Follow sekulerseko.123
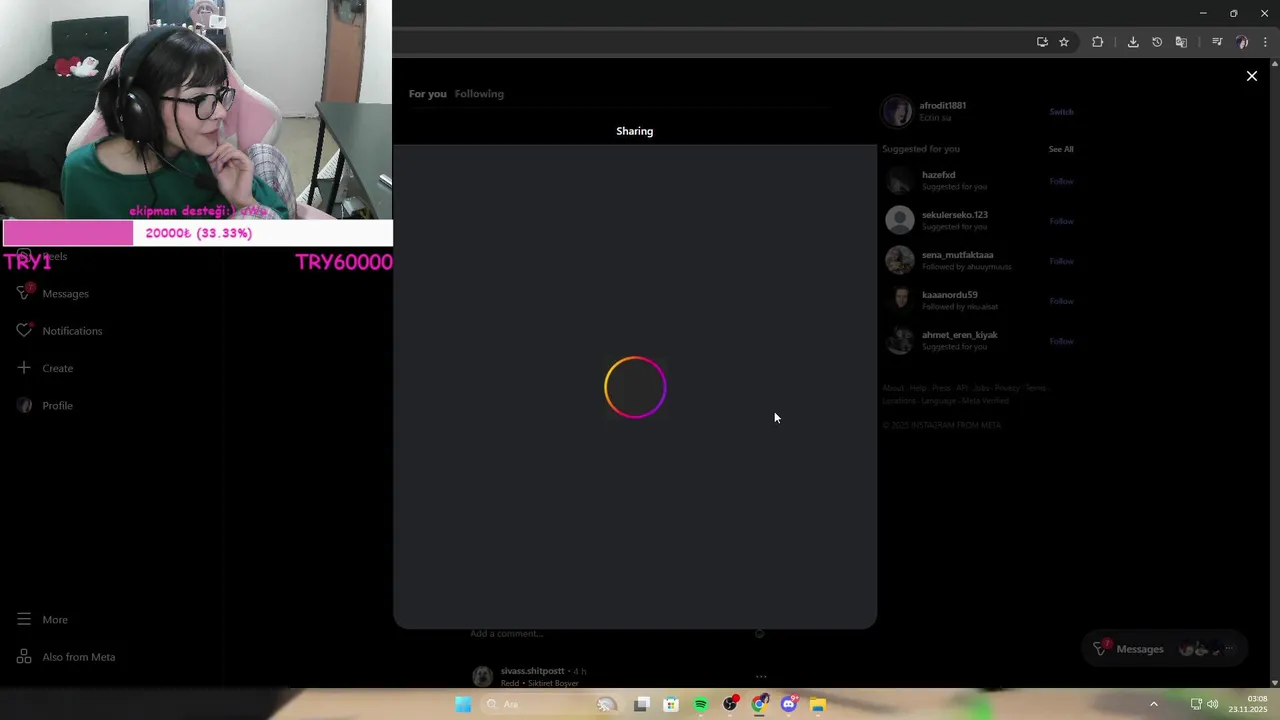Image resolution: width=1280 pixels, height=720 pixels. (x=1061, y=221)
